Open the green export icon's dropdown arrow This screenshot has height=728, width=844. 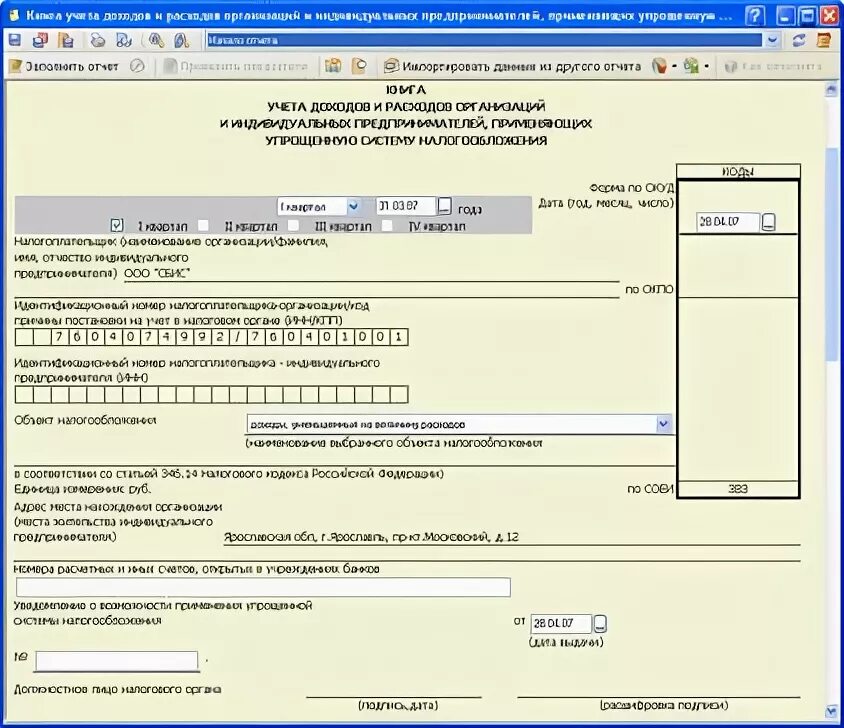tap(706, 66)
